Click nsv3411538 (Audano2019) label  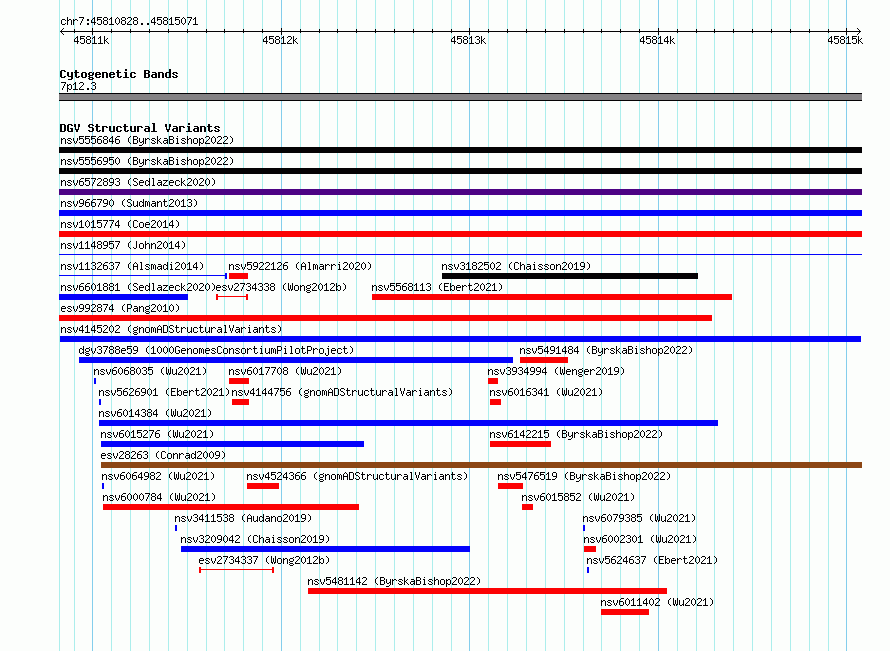(243, 518)
